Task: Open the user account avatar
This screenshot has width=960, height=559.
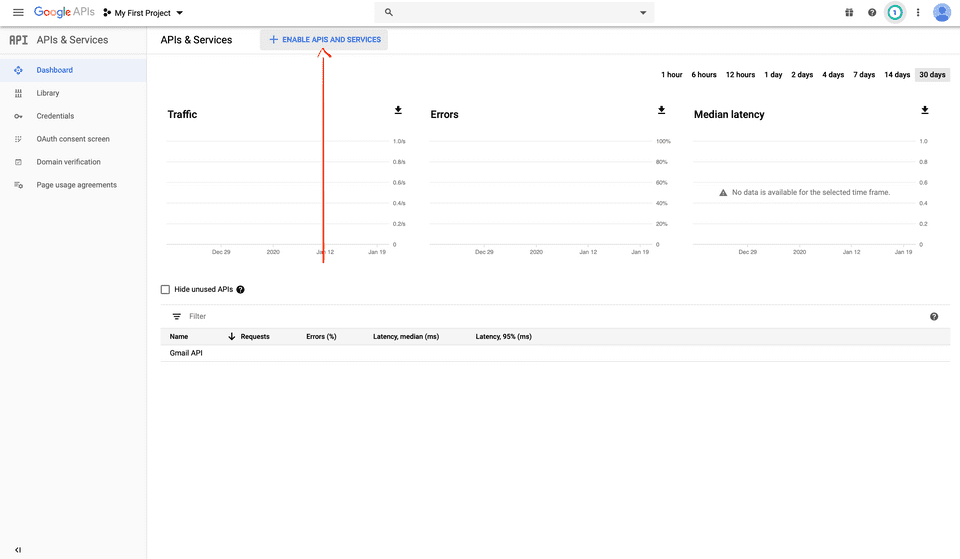Action: pos(941,12)
